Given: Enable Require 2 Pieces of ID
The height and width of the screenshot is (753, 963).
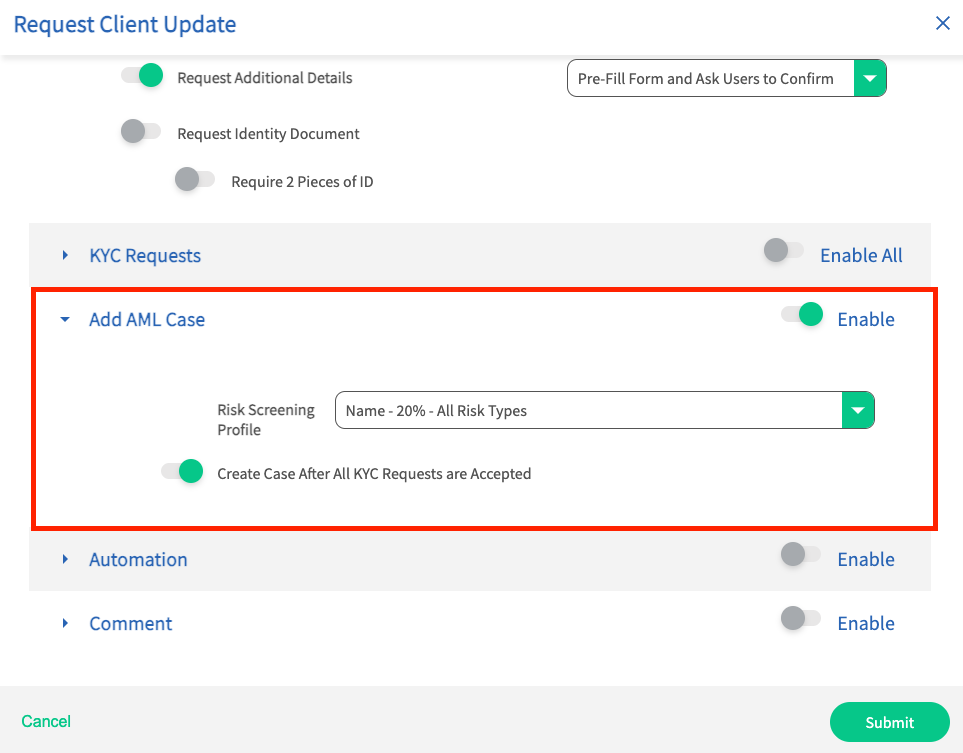Looking at the screenshot, I should [x=195, y=180].
